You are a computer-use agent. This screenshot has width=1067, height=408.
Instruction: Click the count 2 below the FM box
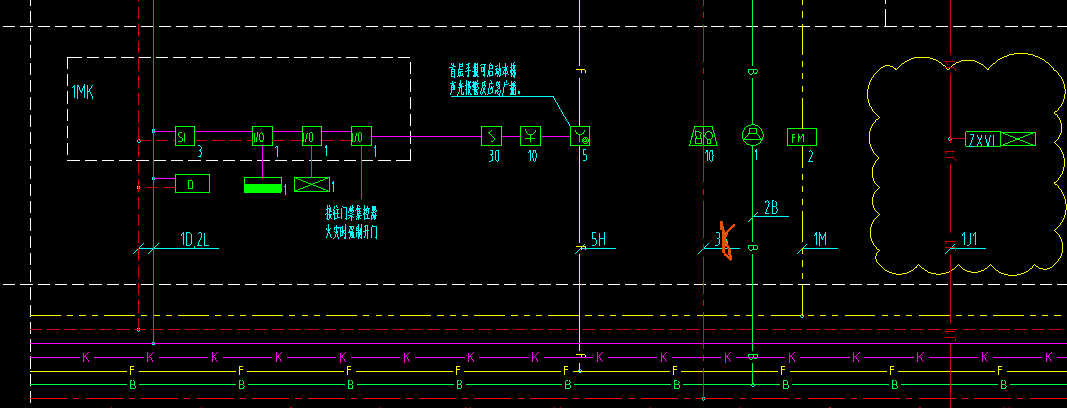810,158
